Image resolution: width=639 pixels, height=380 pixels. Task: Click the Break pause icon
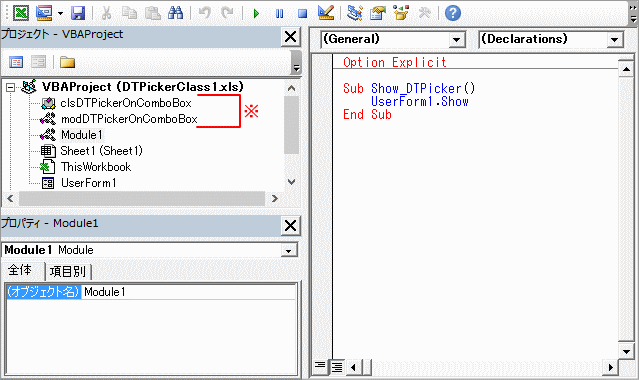tap(279, 13)
